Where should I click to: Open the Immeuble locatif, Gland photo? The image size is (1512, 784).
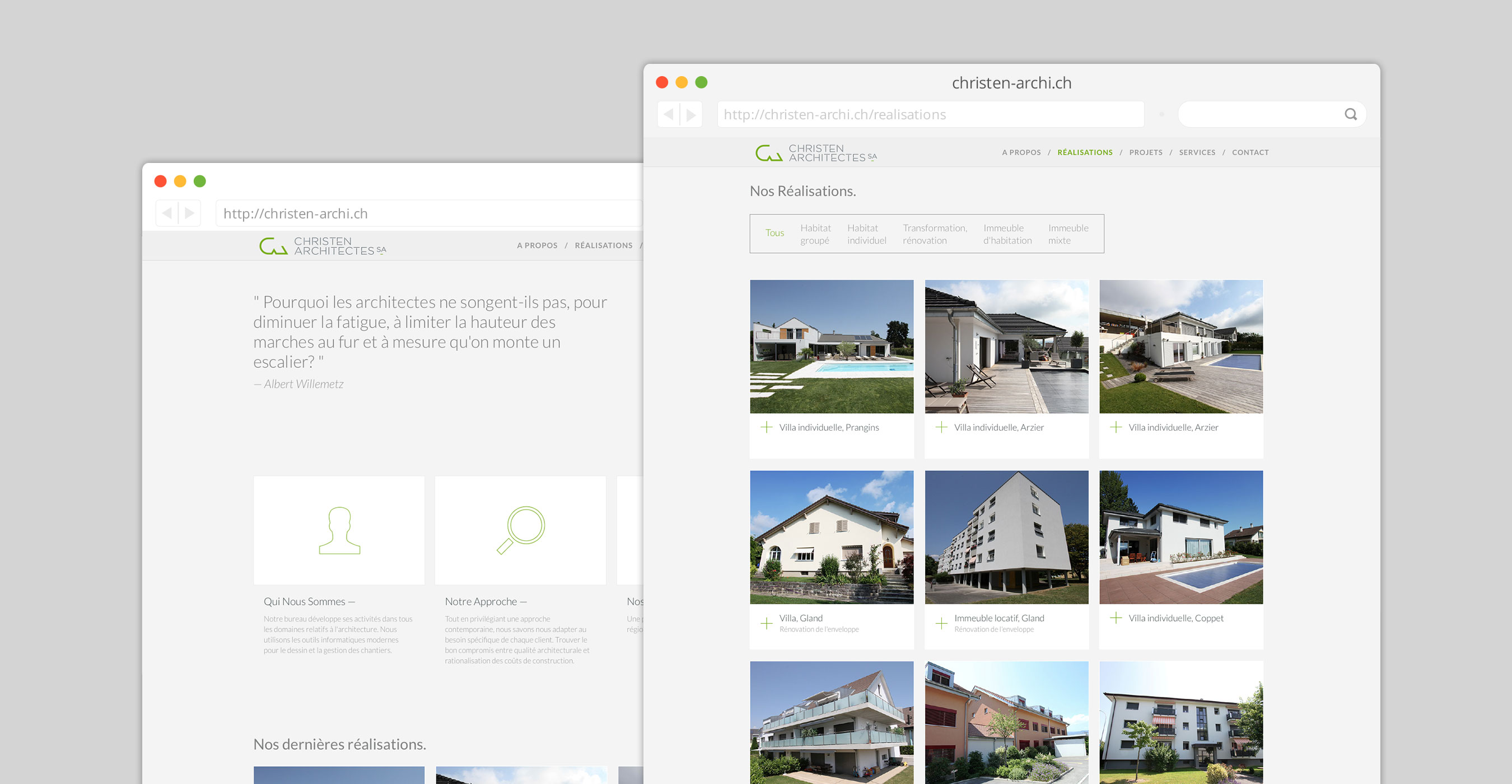[1007, 537]
